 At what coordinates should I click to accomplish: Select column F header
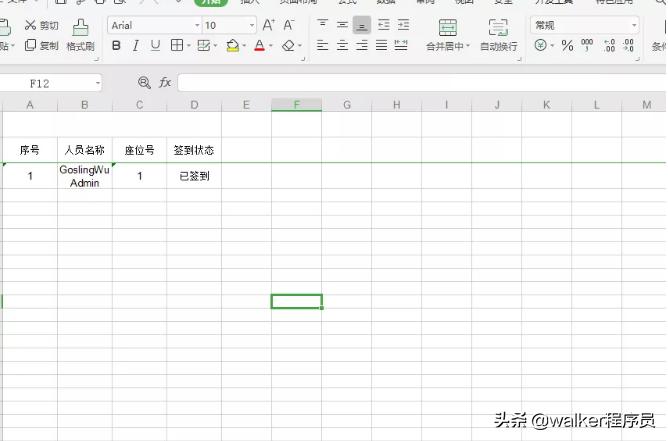pos(297,104)
